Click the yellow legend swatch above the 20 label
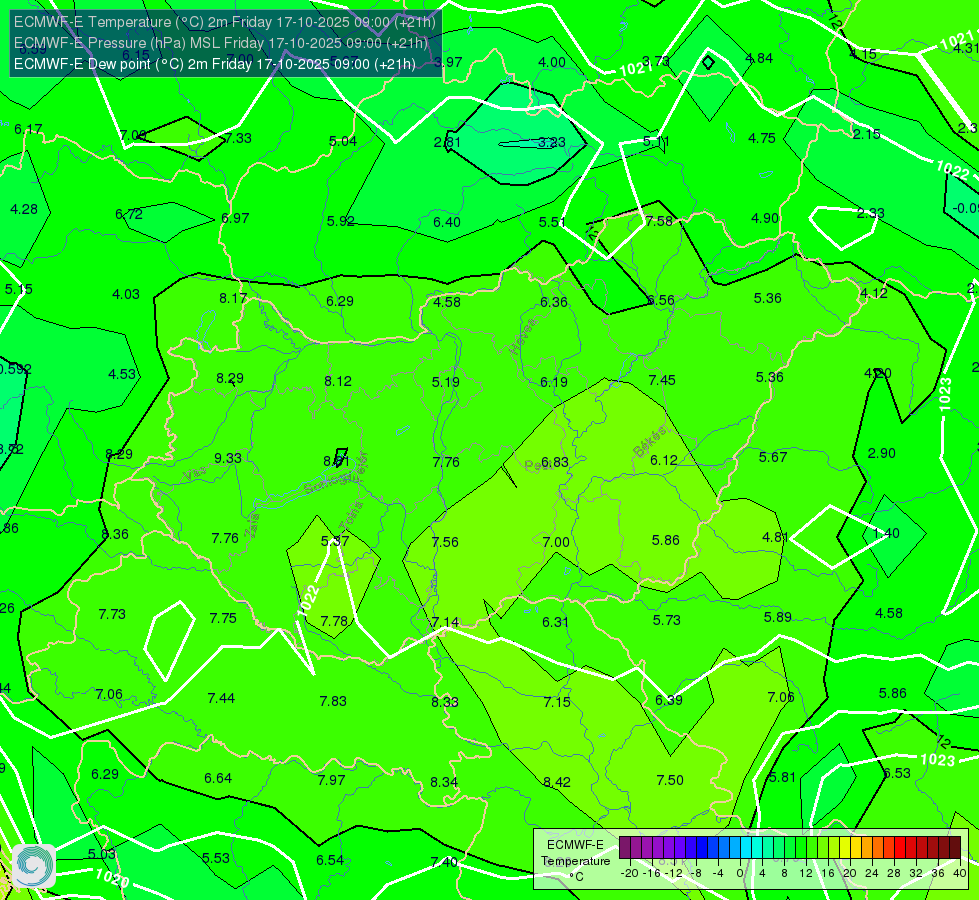Image resolution: width=979 pixels, height=900 pixels. click(x=845, y=848)
